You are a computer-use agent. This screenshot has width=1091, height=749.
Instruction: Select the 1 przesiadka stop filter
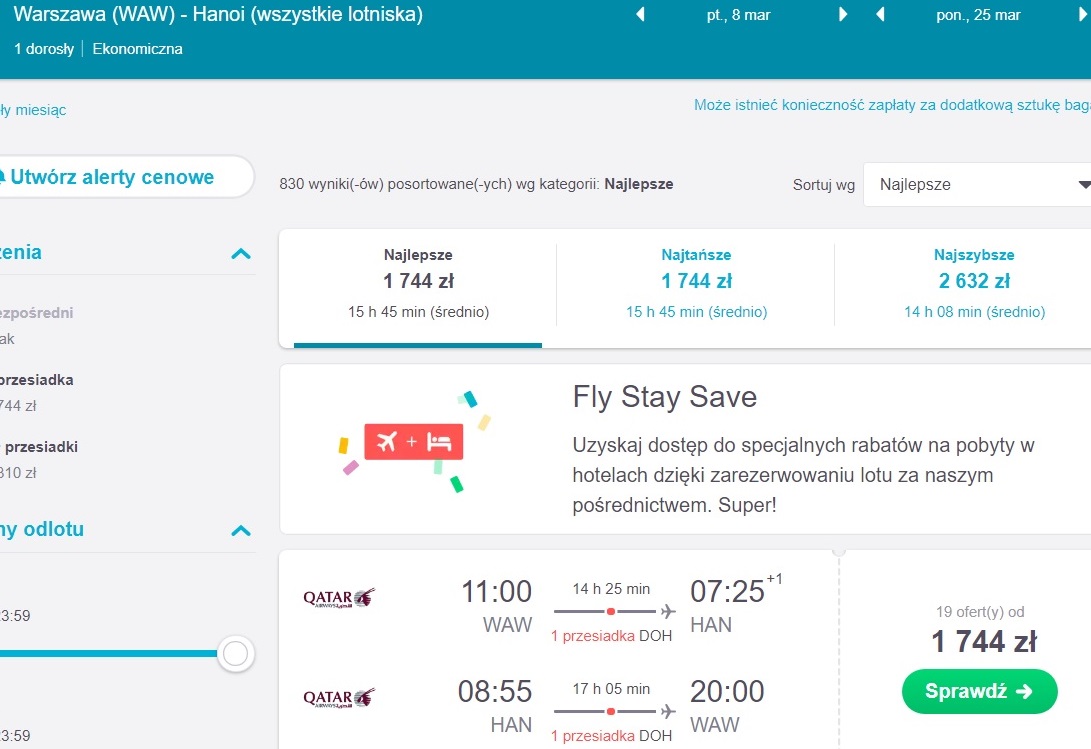[37, 380]
